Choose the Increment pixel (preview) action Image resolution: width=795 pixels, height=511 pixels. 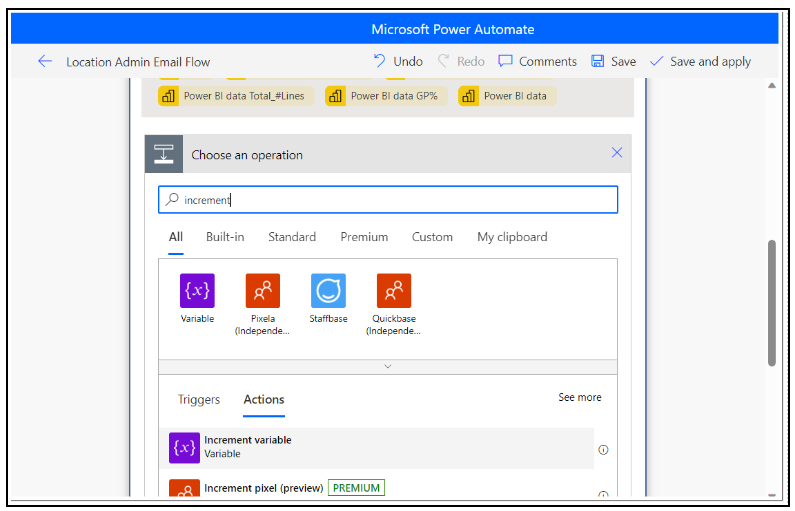point(377,488)
